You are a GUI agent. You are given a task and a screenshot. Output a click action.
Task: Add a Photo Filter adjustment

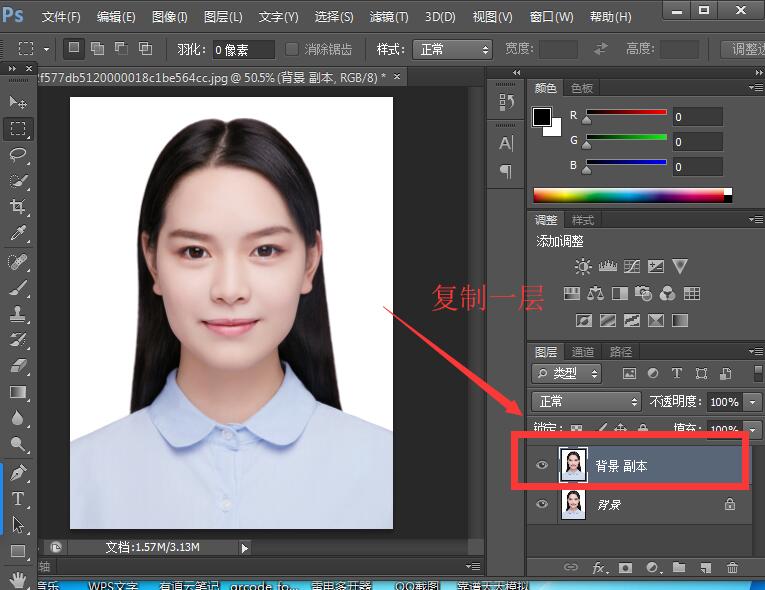pyautogui.click(x=644, y=293)
